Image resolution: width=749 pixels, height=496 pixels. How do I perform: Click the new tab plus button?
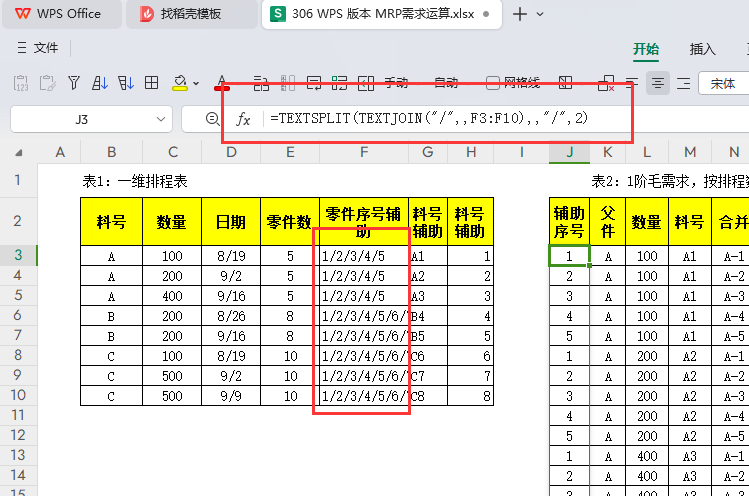pos(520,14)
